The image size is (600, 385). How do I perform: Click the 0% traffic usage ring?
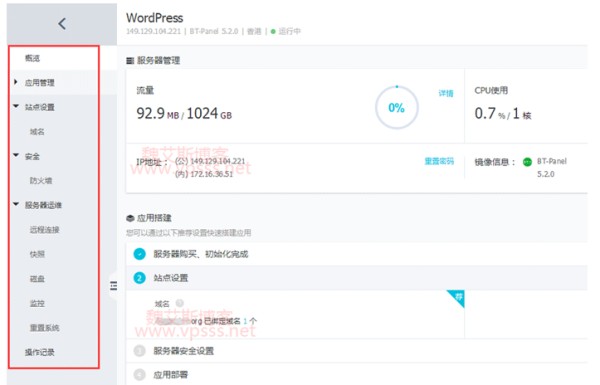pos(397,107)
